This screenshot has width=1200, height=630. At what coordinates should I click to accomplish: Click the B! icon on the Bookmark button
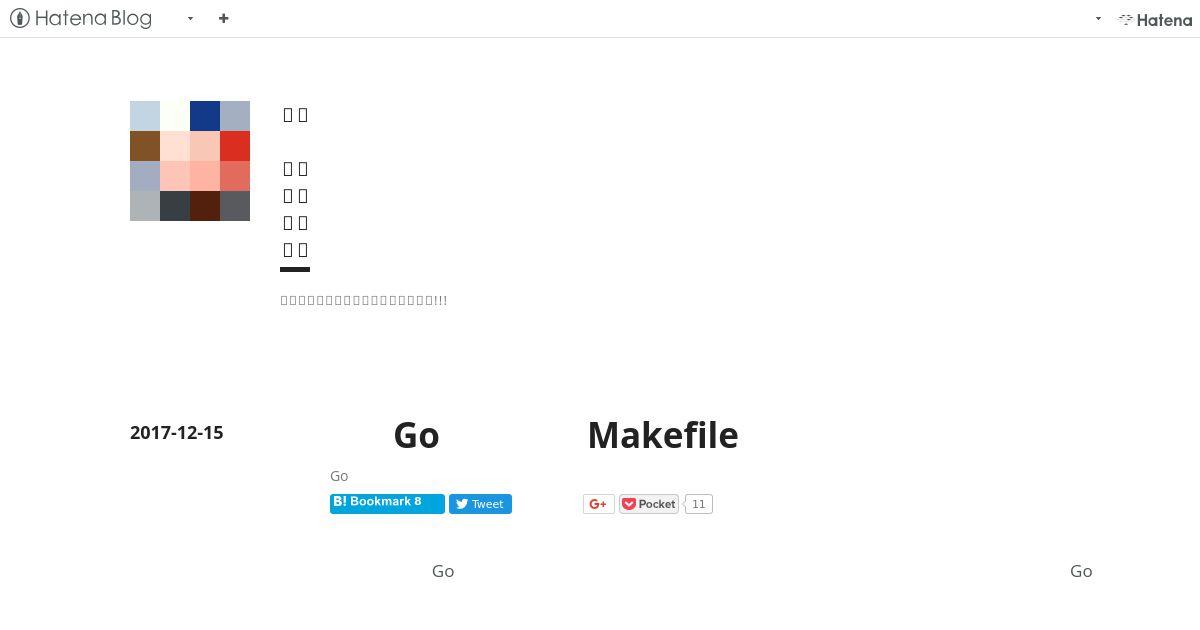(340, 502)
